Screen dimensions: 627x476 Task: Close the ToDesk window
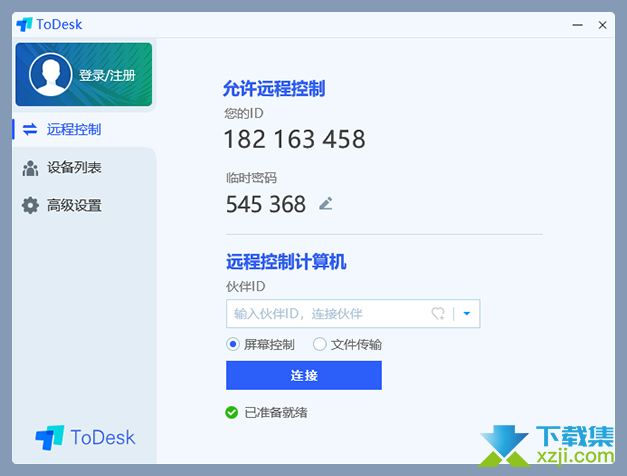(602, 25)
